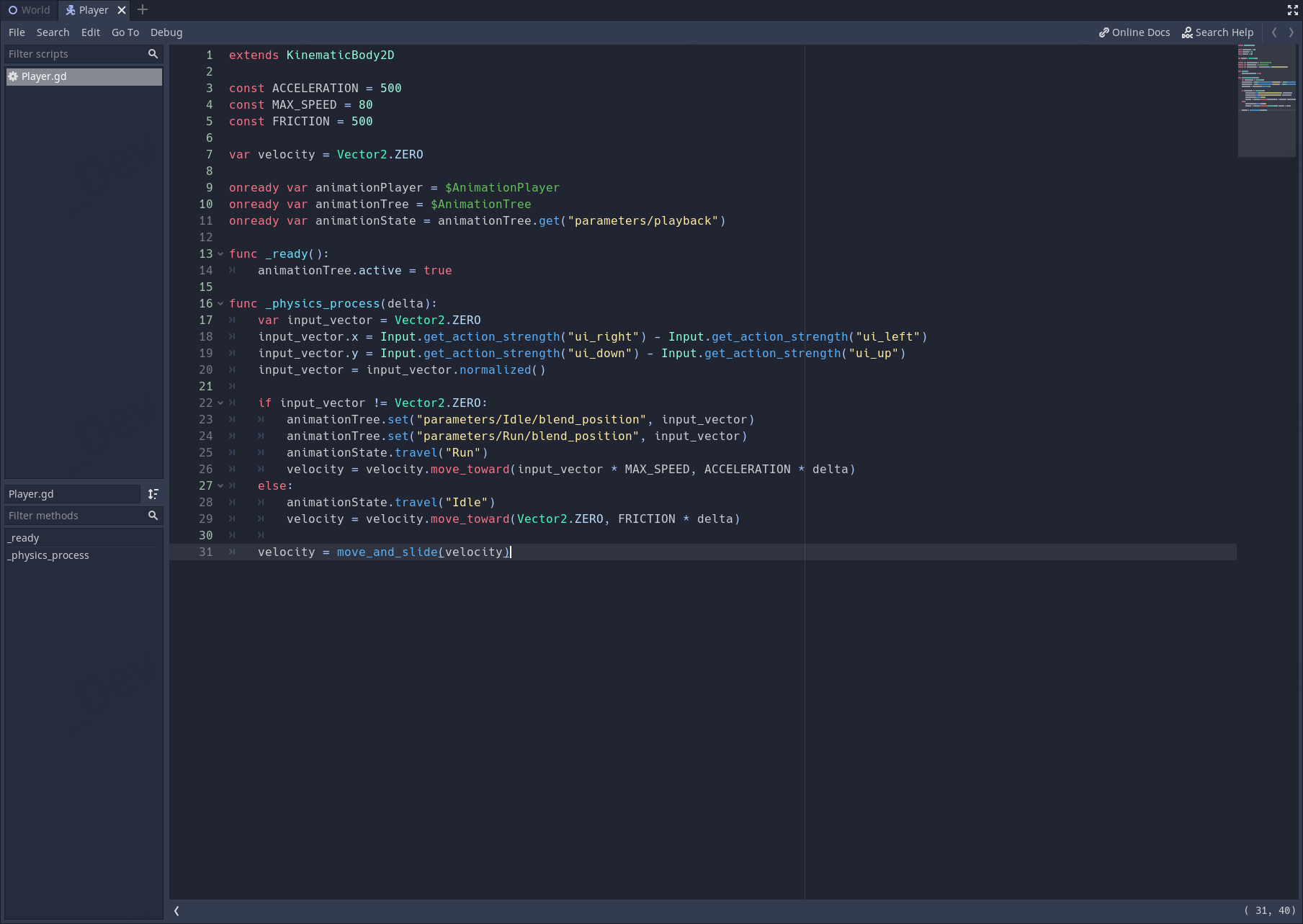1303x924 pixels.
Task: Toggle alphabetical sorting of methods
Action: coord(153,494)
